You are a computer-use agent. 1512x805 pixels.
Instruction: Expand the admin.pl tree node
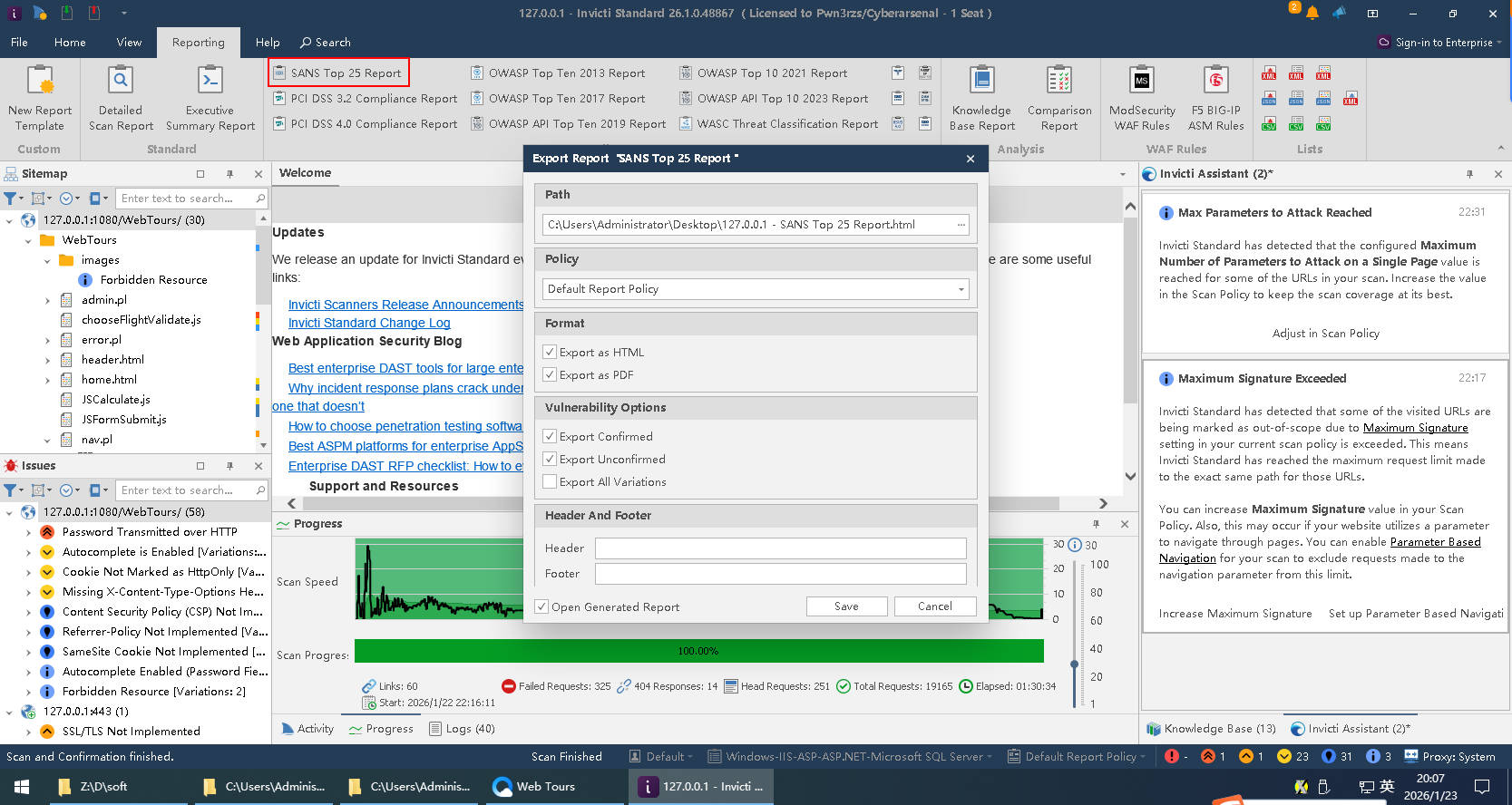click(48, 300)
